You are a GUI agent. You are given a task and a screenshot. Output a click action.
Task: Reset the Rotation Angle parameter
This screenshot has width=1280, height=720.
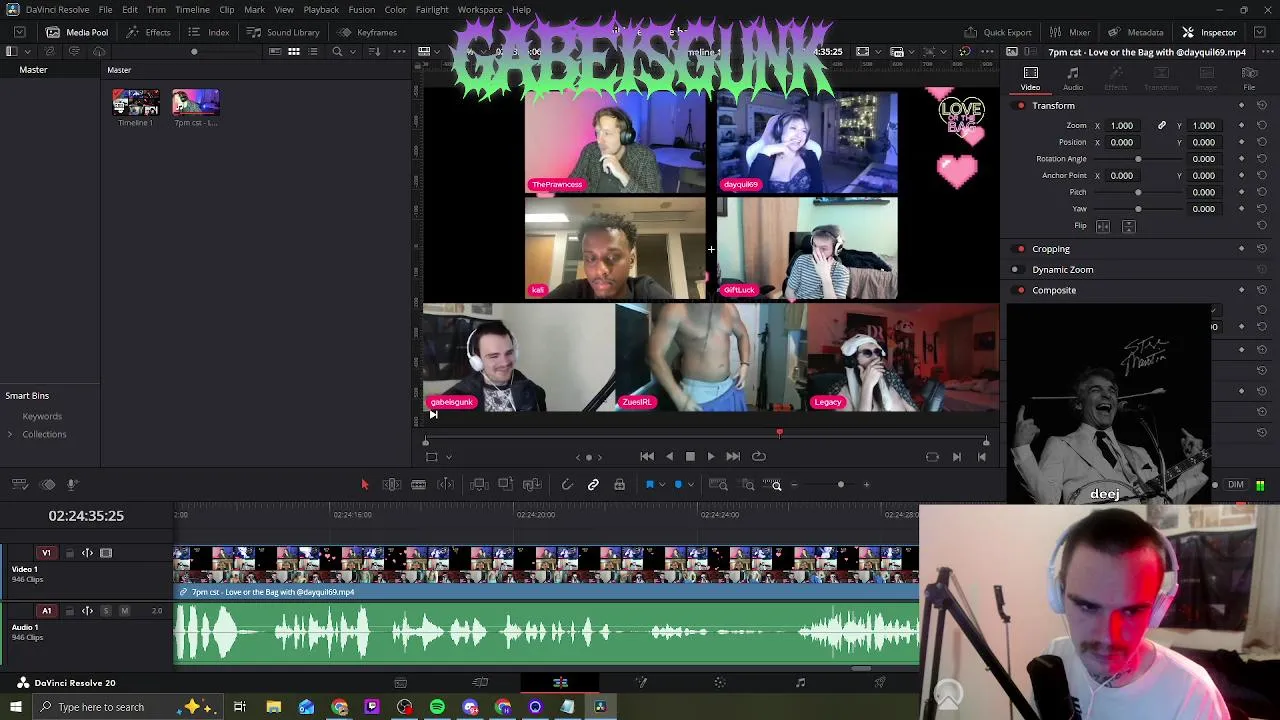(1261, 159)
